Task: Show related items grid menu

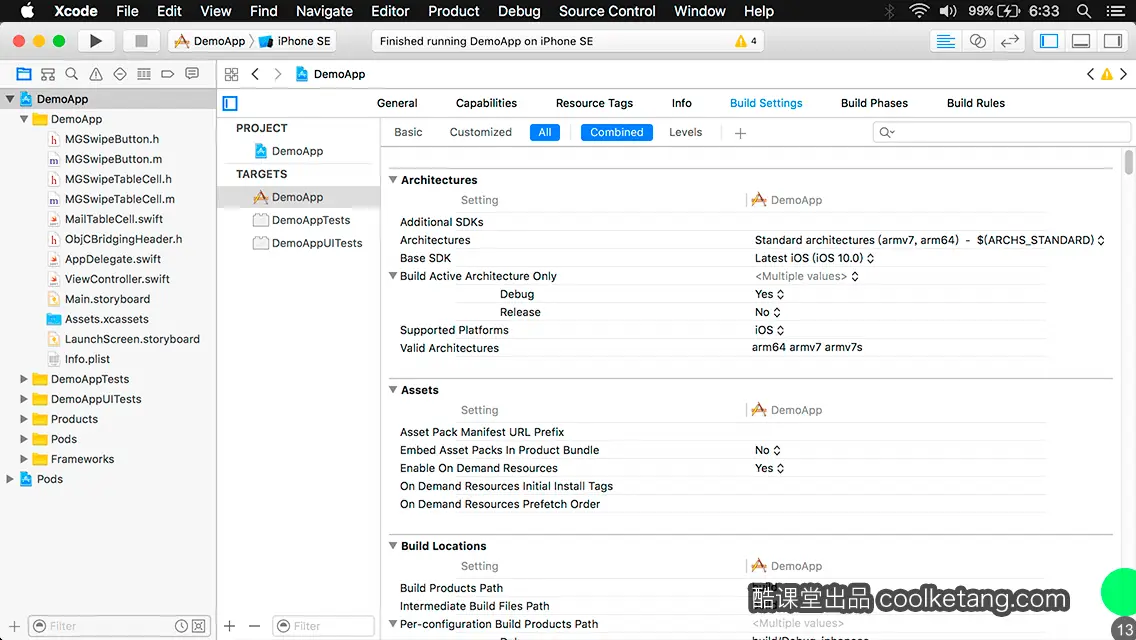Action: (231, 74)
